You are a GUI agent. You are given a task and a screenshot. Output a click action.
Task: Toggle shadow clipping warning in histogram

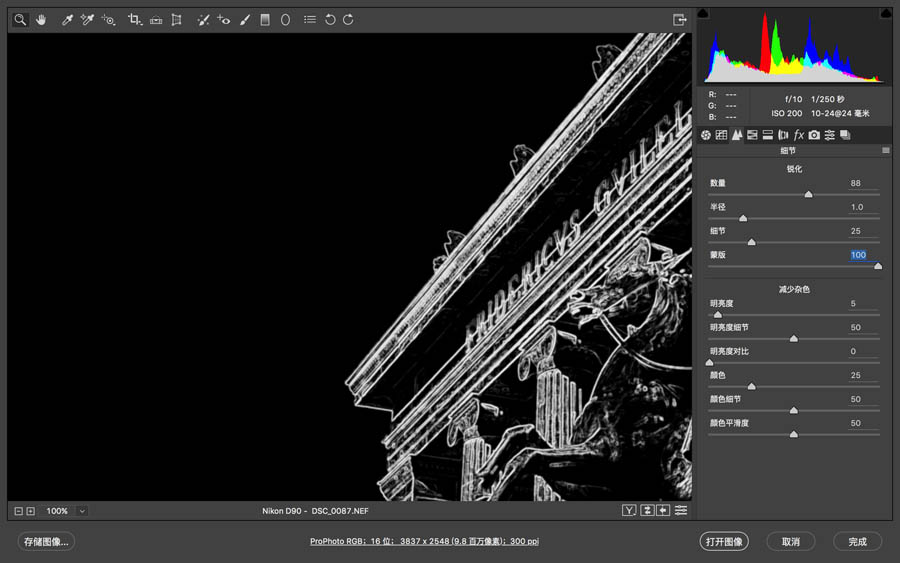703,13
